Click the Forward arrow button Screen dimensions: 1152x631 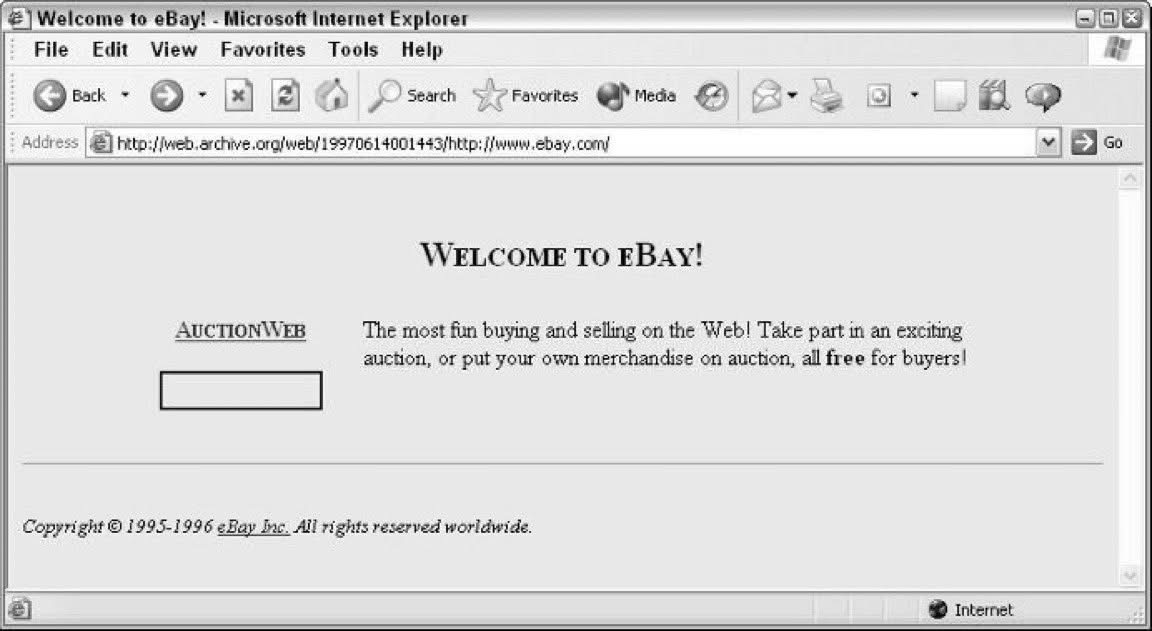pyautogui.click(x=167, y=96)
